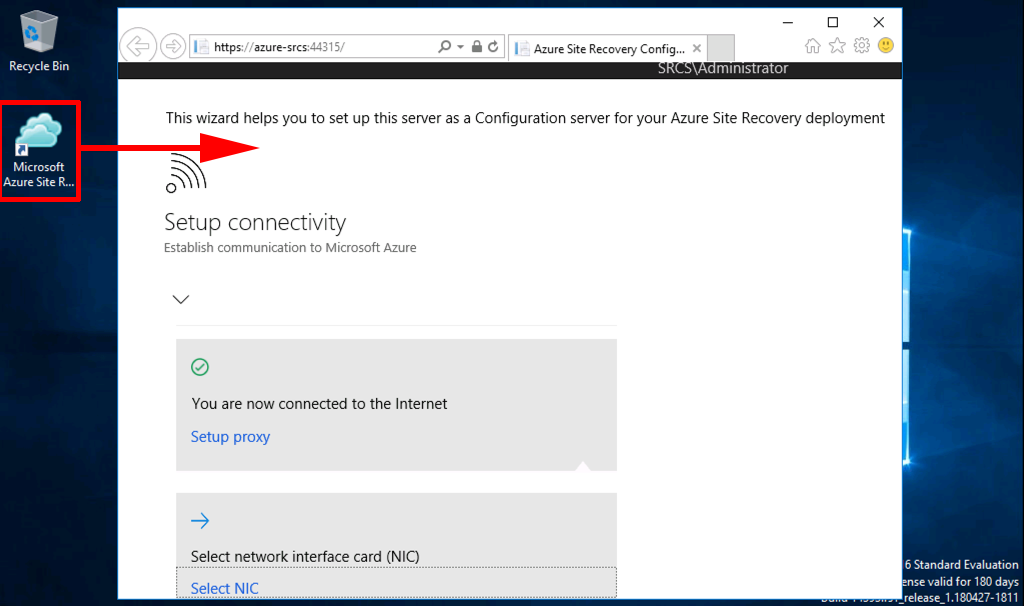Click 'Select network interface card (NIC)' text
This screenshot has width=1024, height=606.
[x=305, y=556]
